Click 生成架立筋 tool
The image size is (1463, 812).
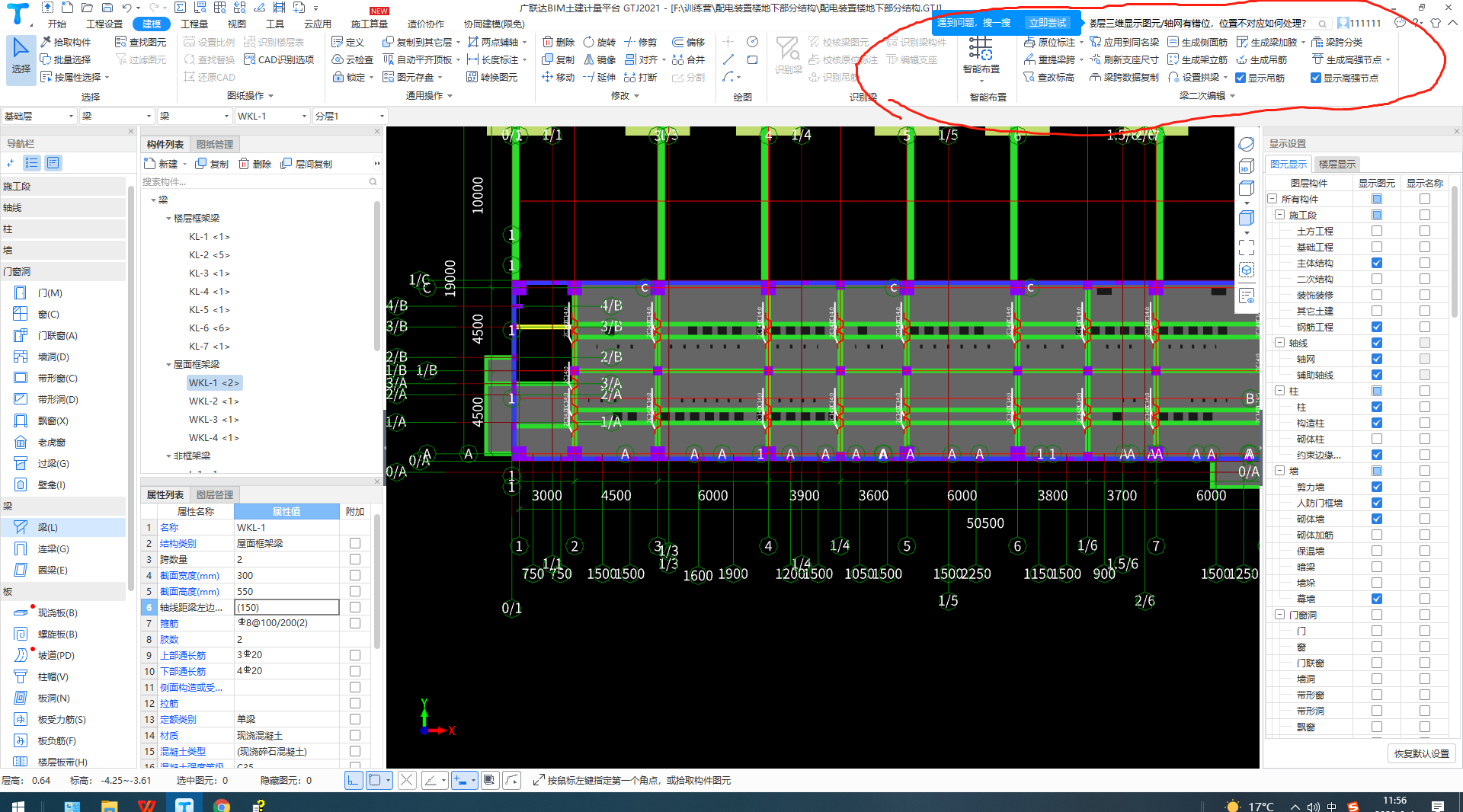point(1198,59)
